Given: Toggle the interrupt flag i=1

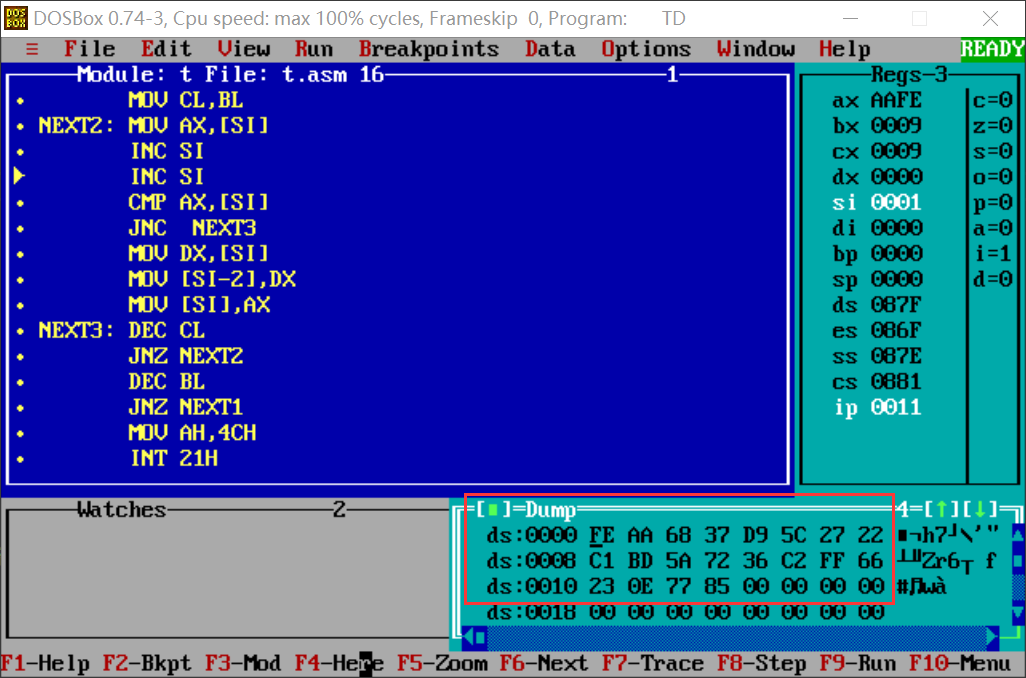Looking at the screenshot, I should (x=993, y=253).
